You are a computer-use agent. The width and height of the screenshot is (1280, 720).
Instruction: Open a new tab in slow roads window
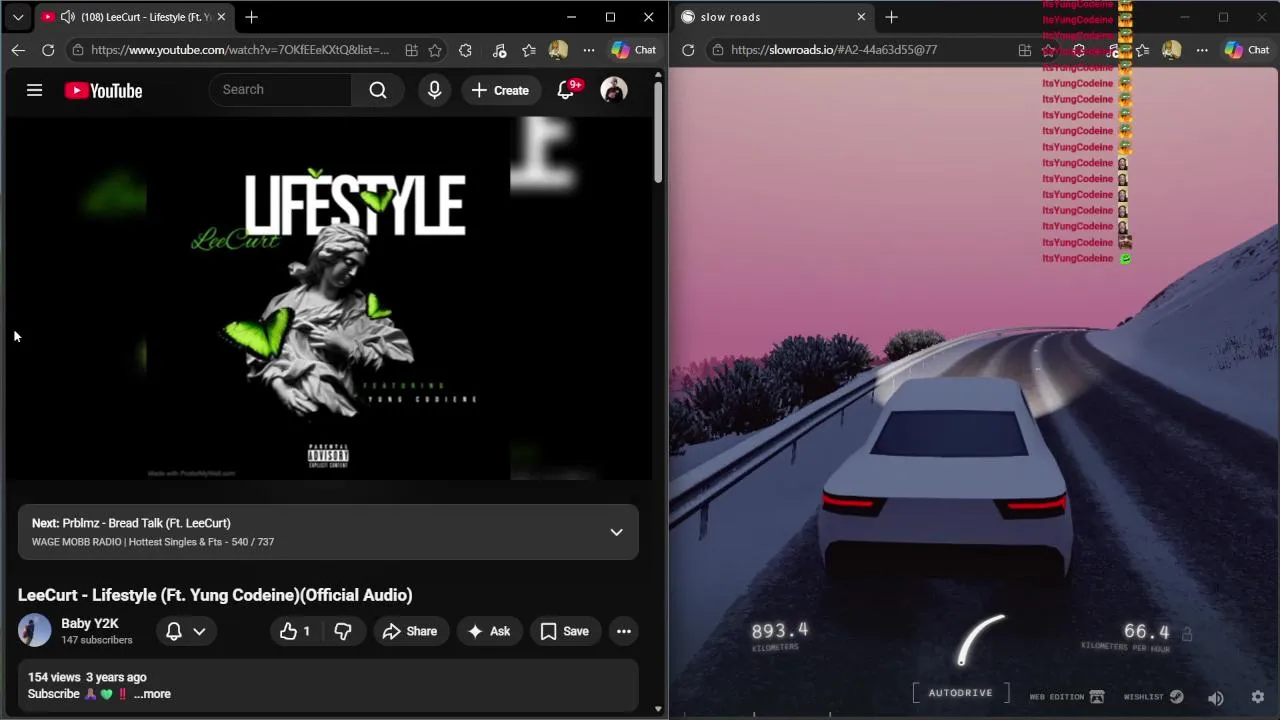click(x=891, y=17)
